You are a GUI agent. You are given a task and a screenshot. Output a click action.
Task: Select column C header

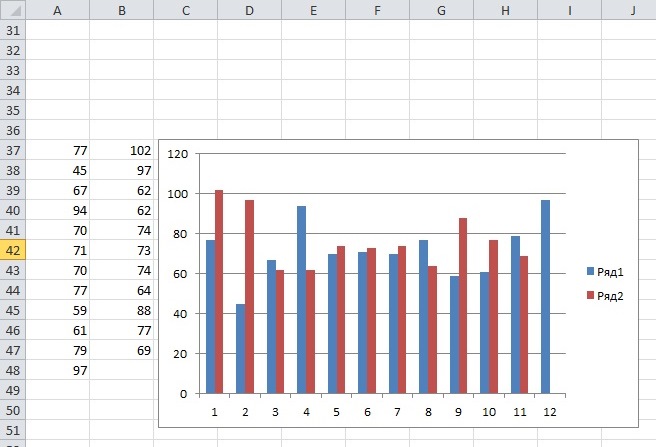pyautogui.click(x=186, y=10)
